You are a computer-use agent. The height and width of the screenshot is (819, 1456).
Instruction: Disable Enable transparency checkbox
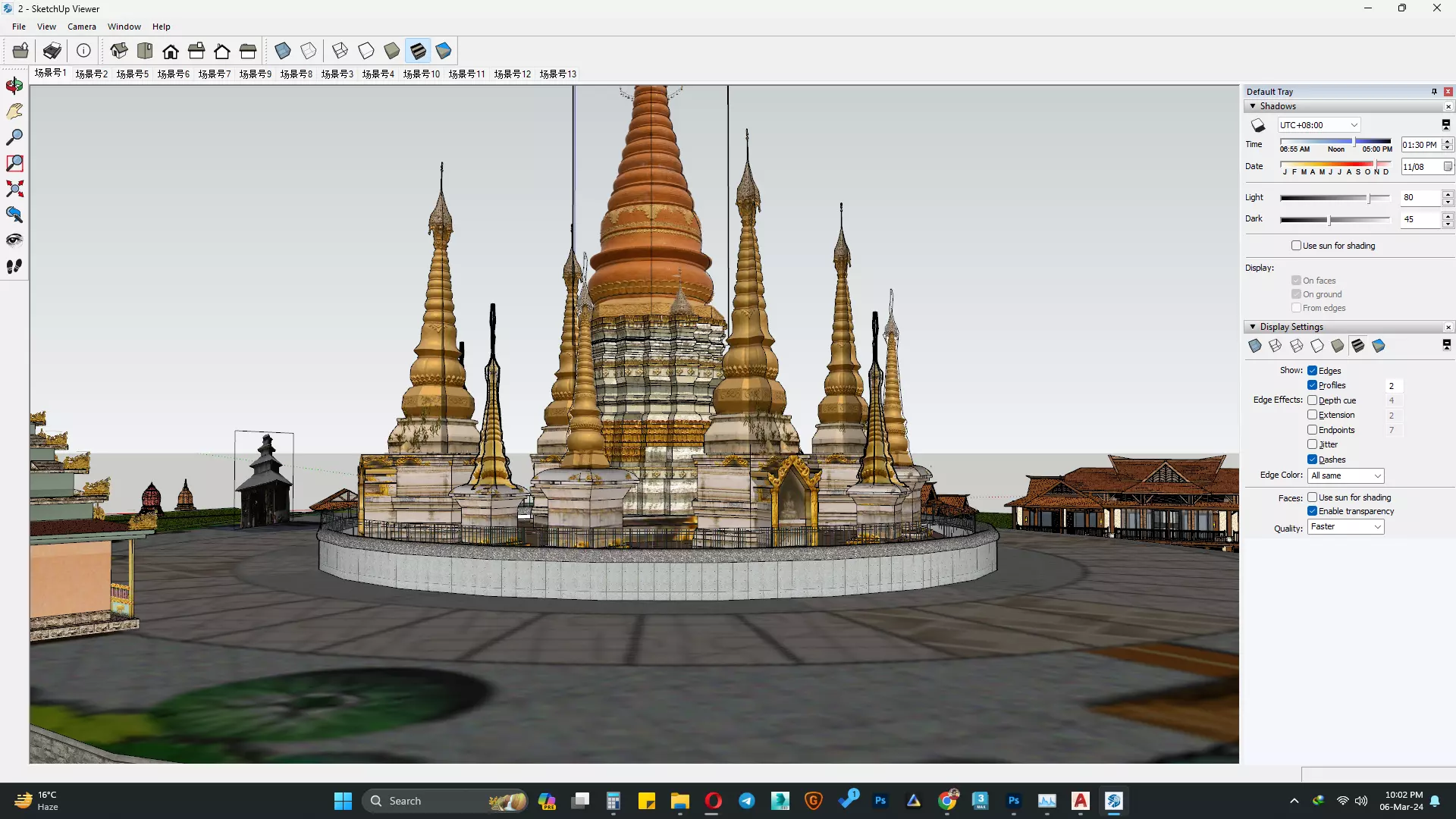point(1312,511)
